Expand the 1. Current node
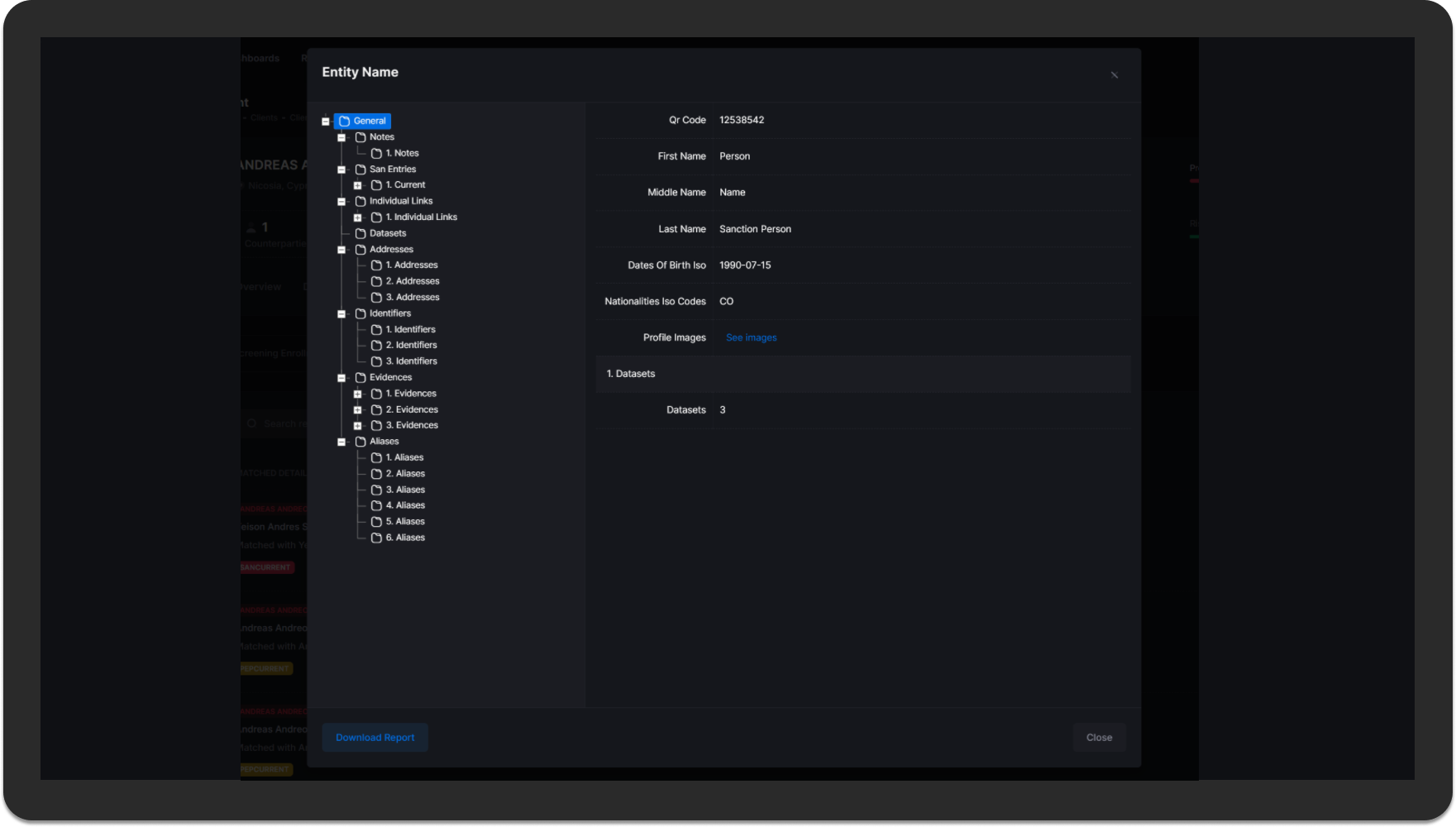This screenshot has height=827, width=1456. (x=357, y=185)
